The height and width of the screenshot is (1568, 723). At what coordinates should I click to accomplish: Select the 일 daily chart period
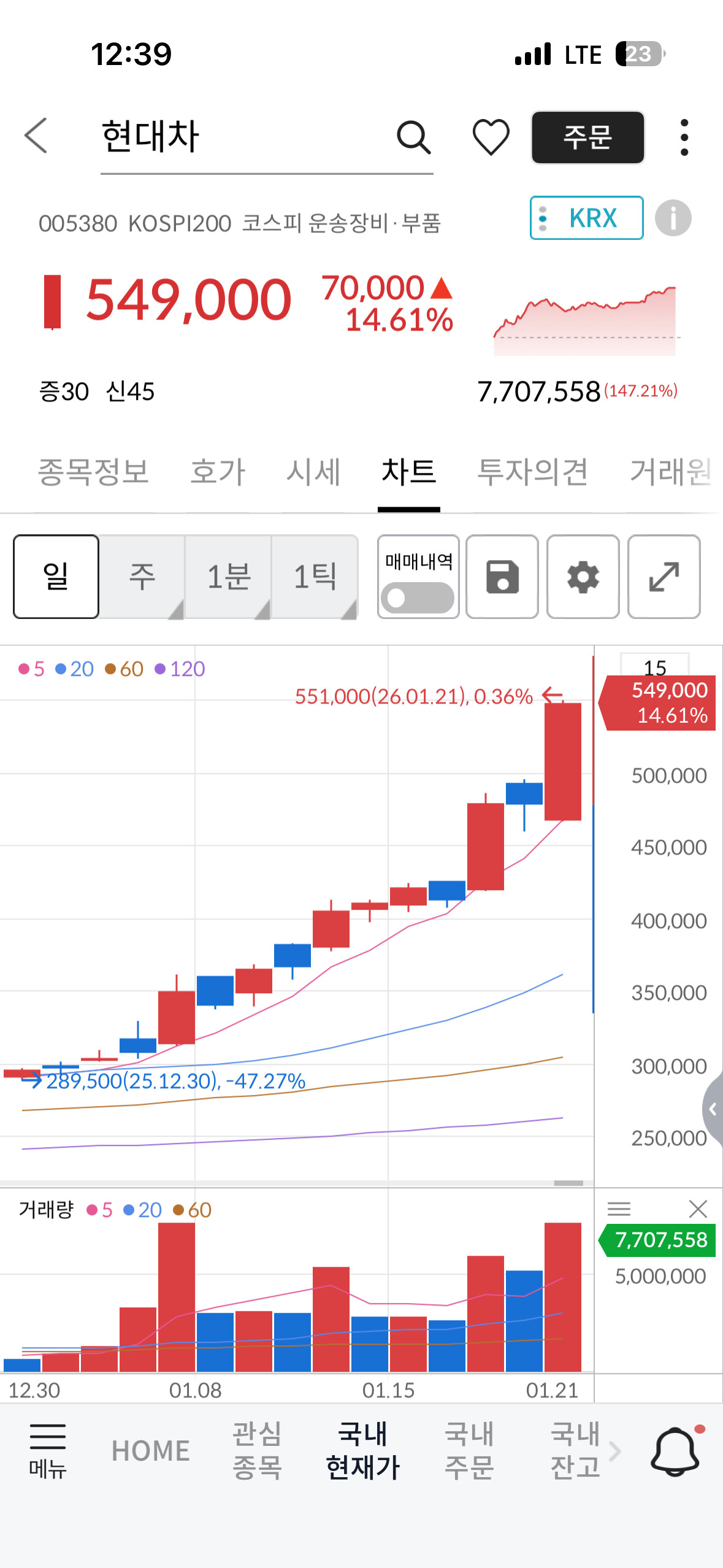coord(56,577)
